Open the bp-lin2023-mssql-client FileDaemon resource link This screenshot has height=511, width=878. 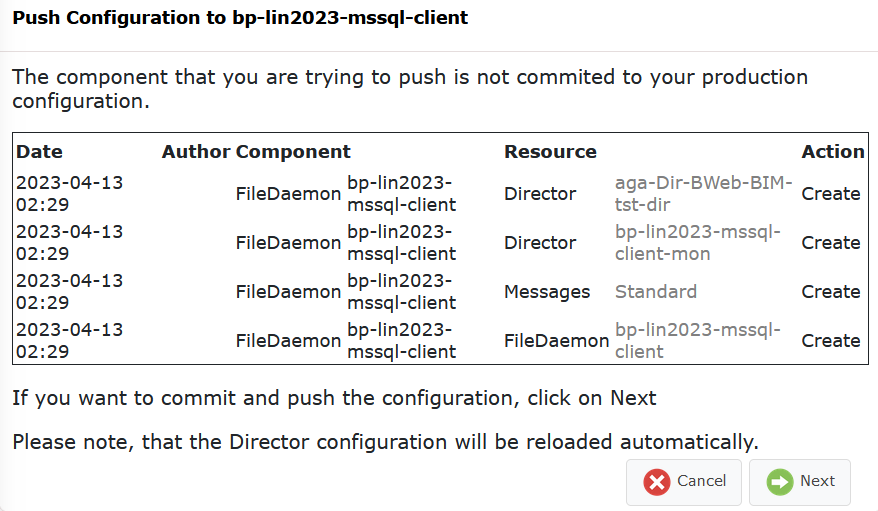click(698, 340)
